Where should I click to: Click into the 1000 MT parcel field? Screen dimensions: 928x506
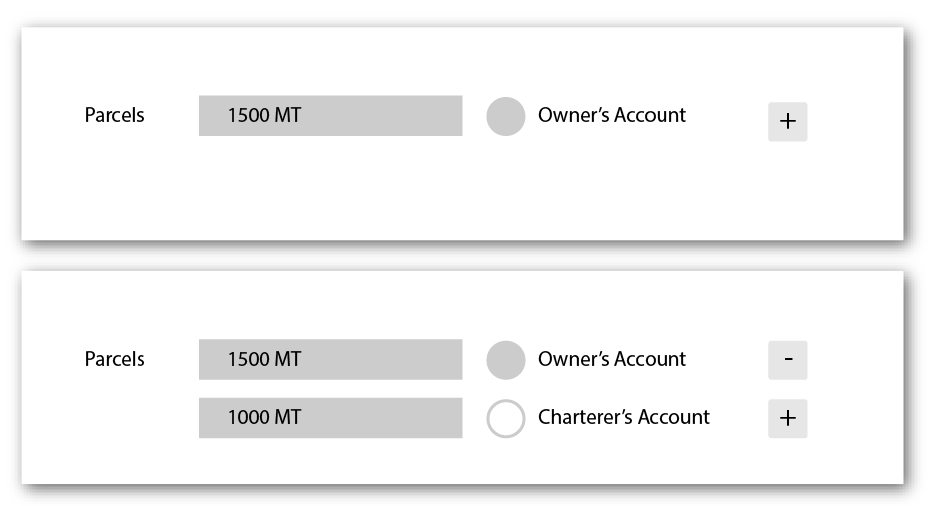click(x=330, y=418)
